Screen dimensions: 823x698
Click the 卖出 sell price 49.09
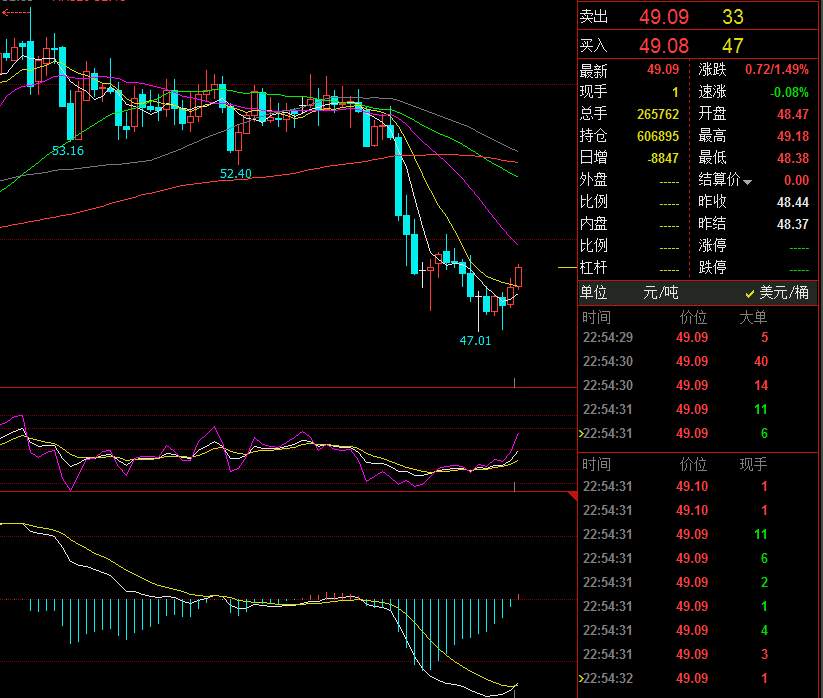[663, 17]
